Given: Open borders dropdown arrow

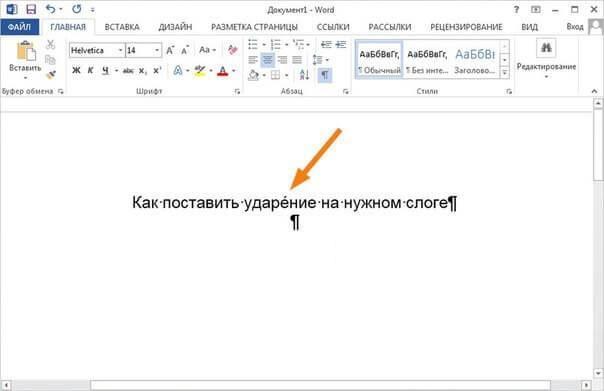Looking at the screenshot, I should [287, 75].
